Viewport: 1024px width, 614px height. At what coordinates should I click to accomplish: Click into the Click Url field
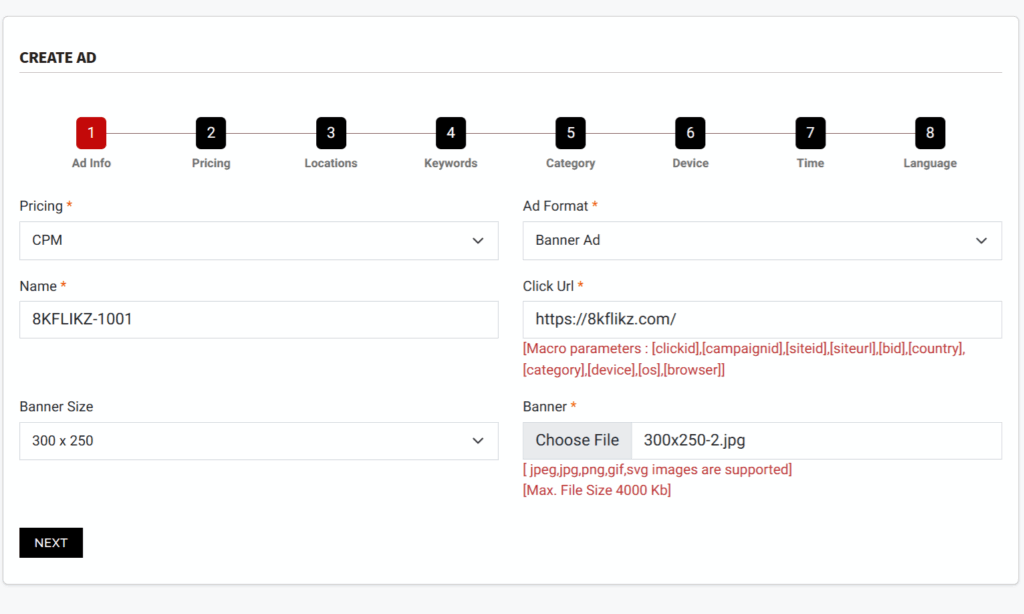tap(762, 320)
